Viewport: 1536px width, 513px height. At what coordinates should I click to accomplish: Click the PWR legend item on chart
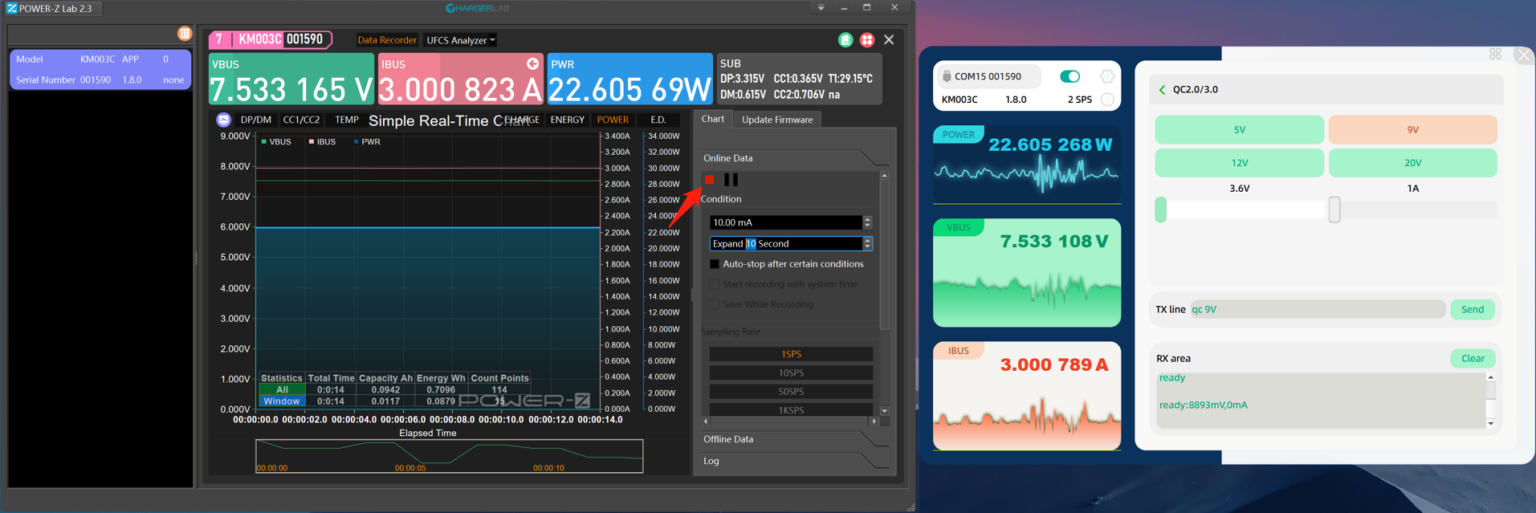(x=365, y=142)
